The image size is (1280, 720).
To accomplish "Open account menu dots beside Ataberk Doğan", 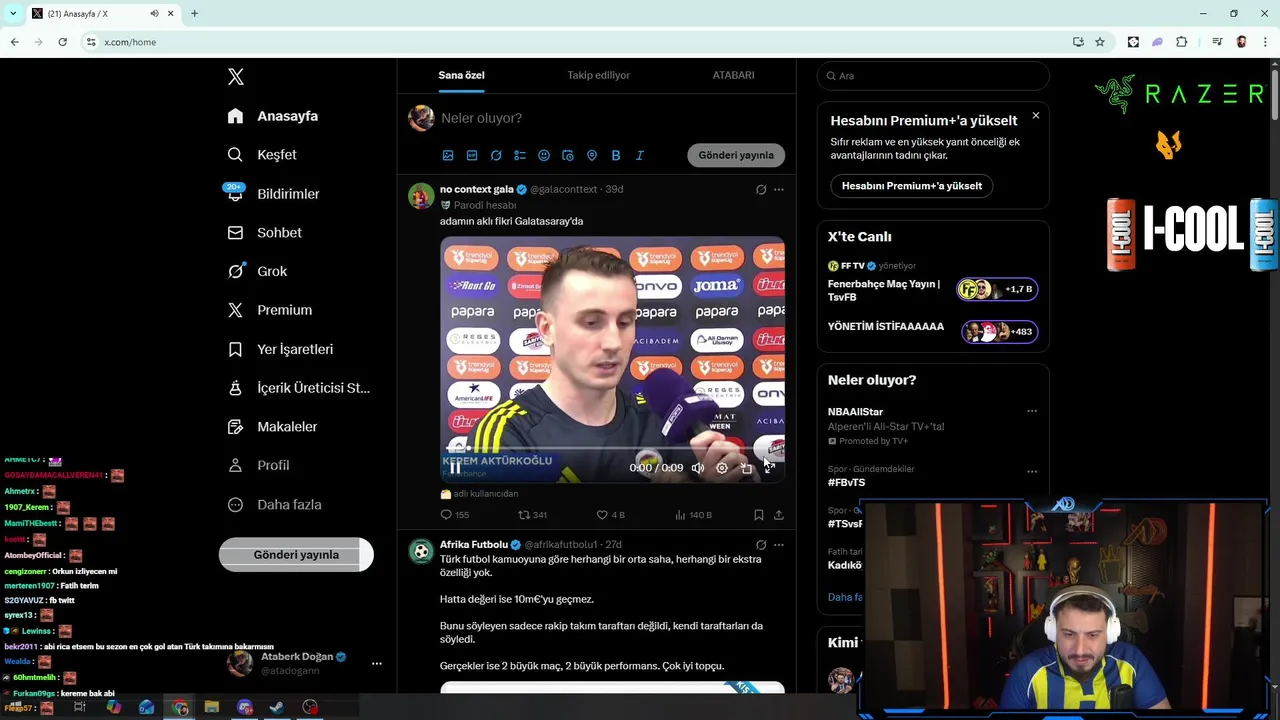I will (377, 663).
